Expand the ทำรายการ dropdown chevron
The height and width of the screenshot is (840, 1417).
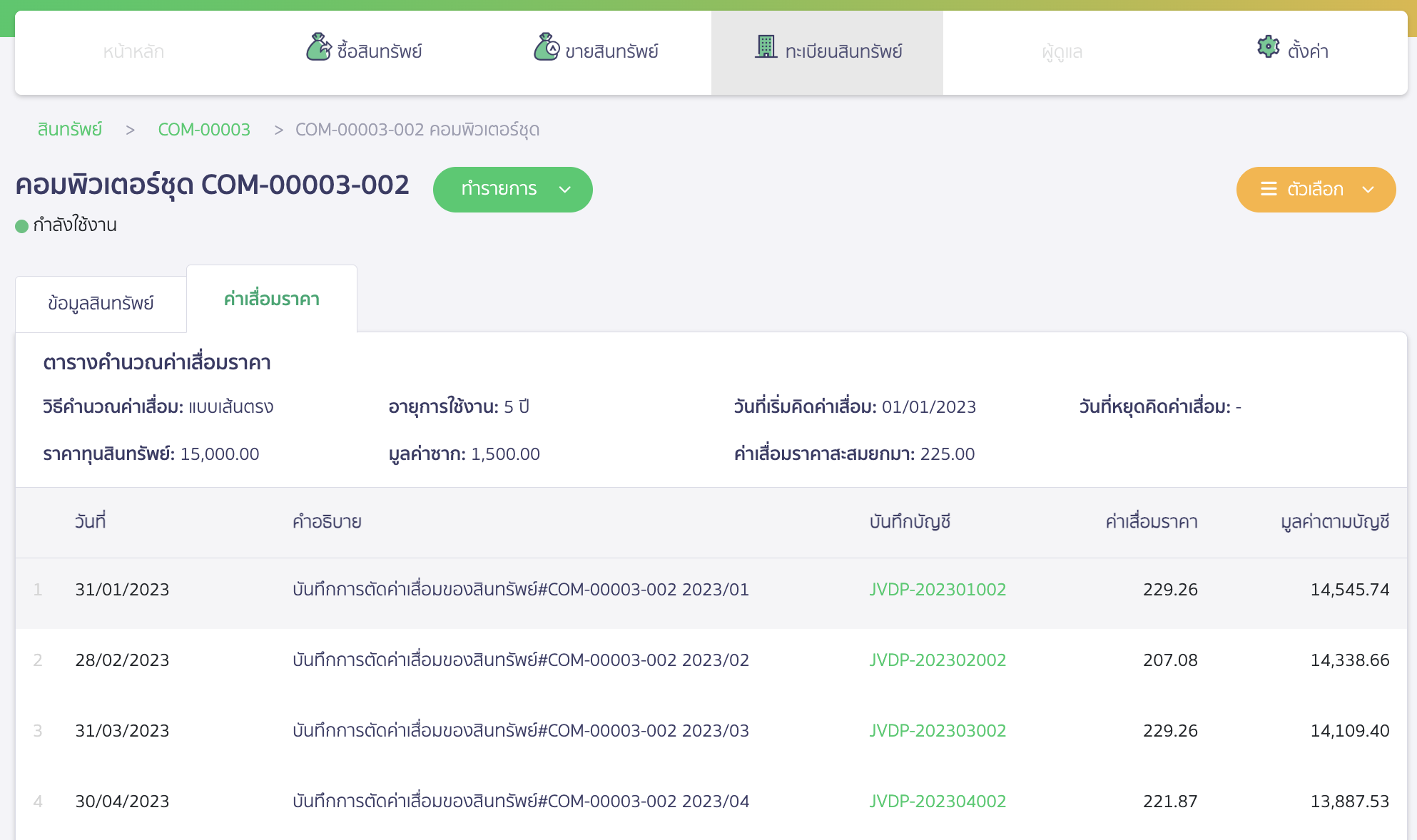click(565, 190)
